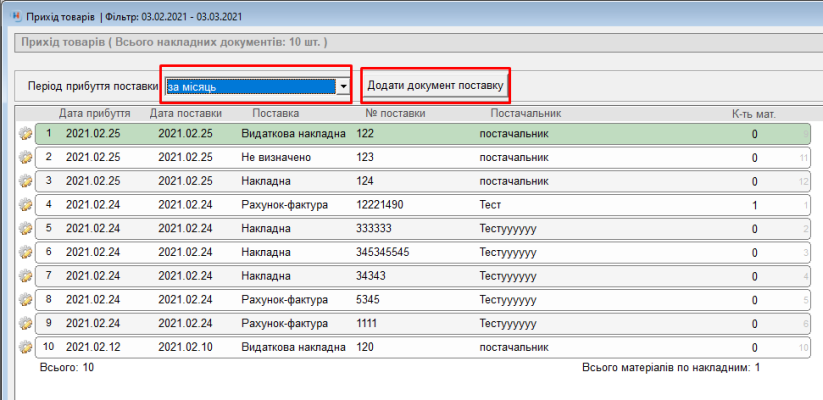
Task: Open the 'за місяць' period dropdown arrow
Action: click(343, 87)
